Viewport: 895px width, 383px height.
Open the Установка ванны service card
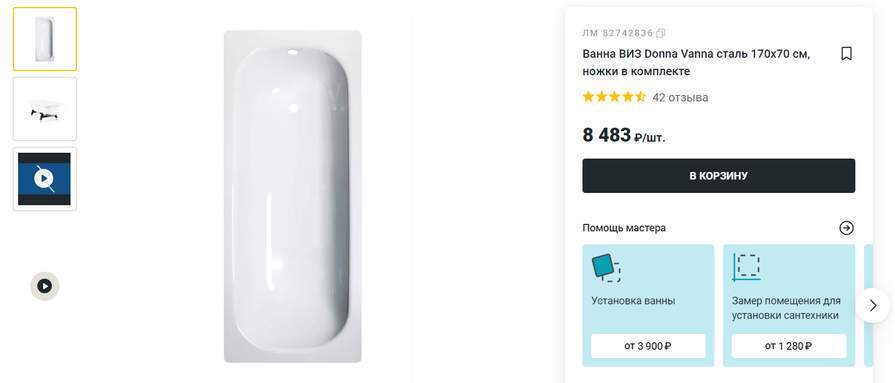[x=648, y=305]
